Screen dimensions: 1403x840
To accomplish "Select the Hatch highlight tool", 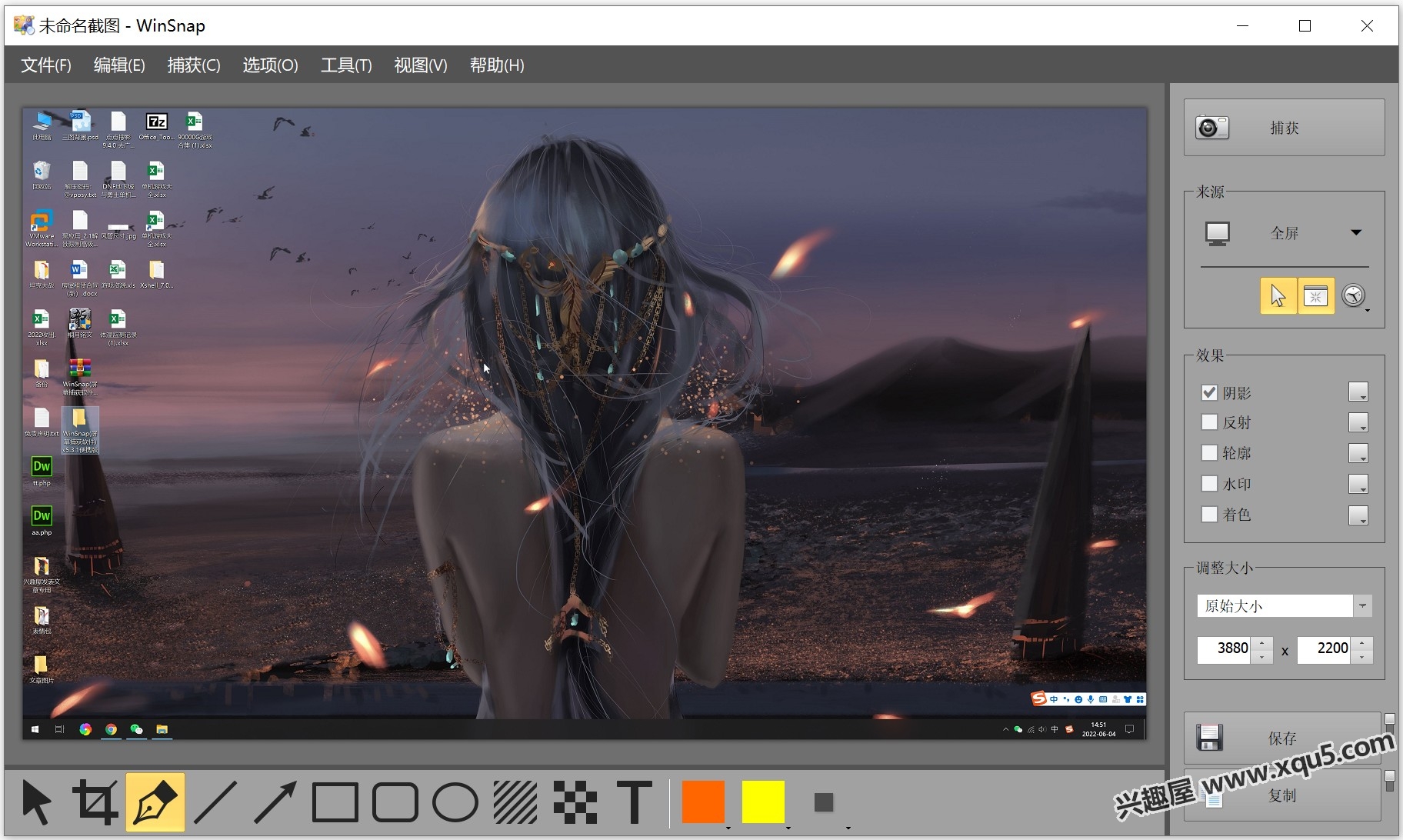I will 515,802.
